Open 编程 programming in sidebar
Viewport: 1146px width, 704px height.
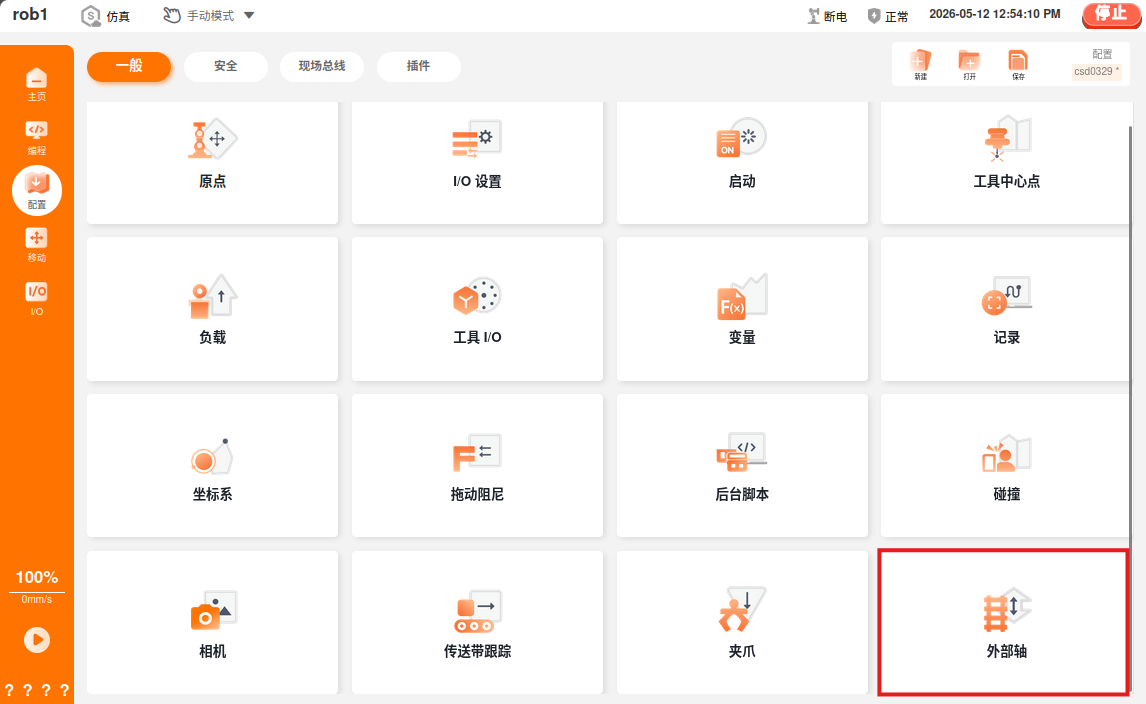coord(37,137)
